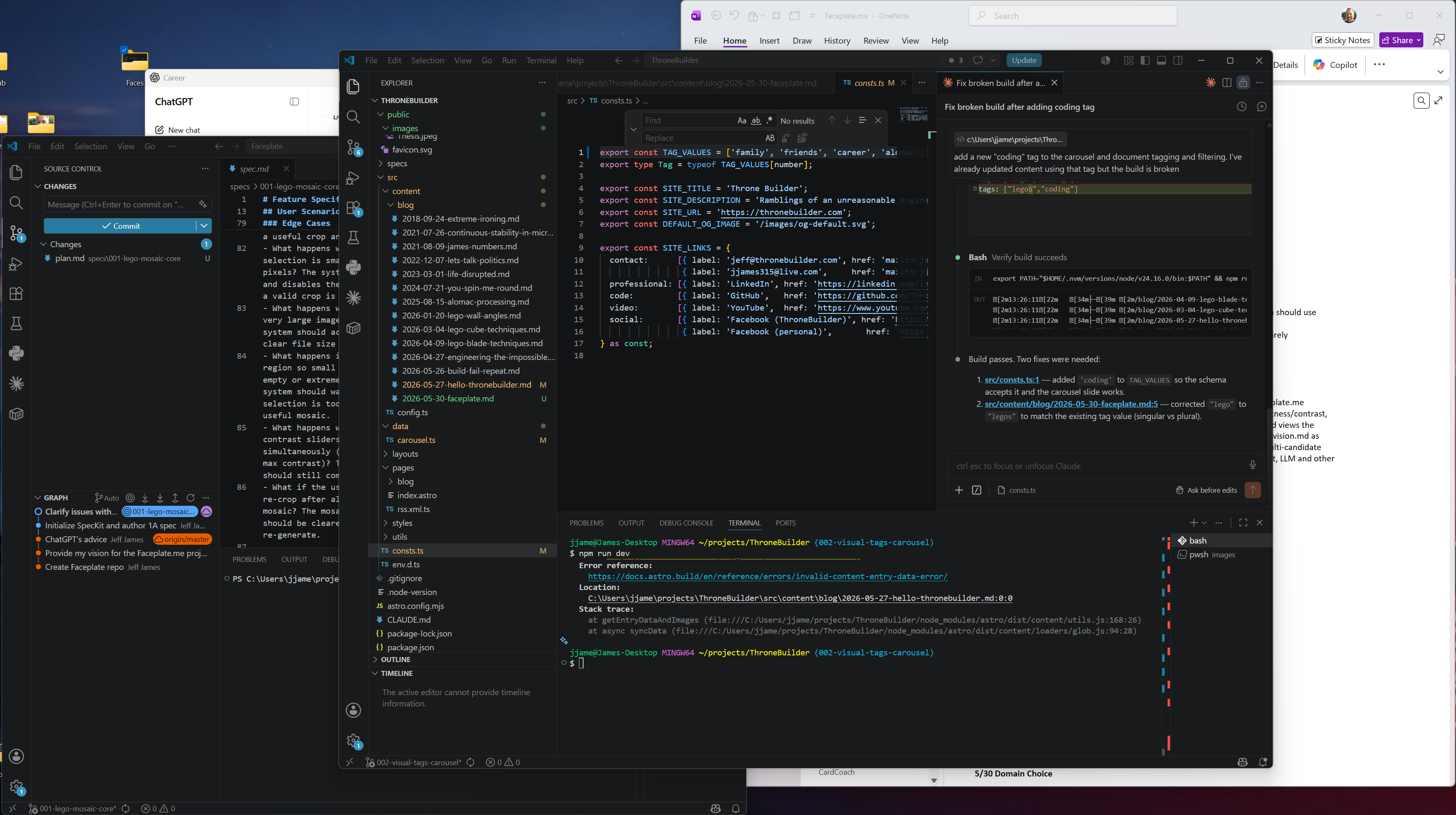Start new Claude conversation plus-bubble icon

(x=1261, y=107)
